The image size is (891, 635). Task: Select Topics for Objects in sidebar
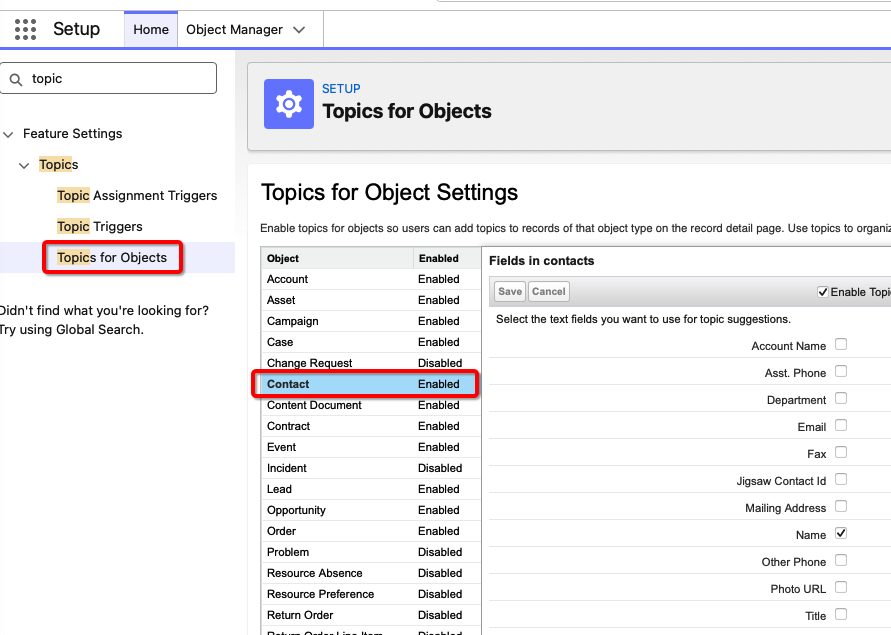click(x=112, y=258)
